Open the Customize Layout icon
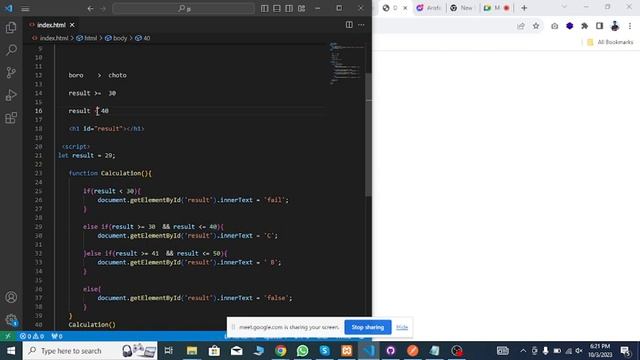The image size is (640, 360). 302,9
